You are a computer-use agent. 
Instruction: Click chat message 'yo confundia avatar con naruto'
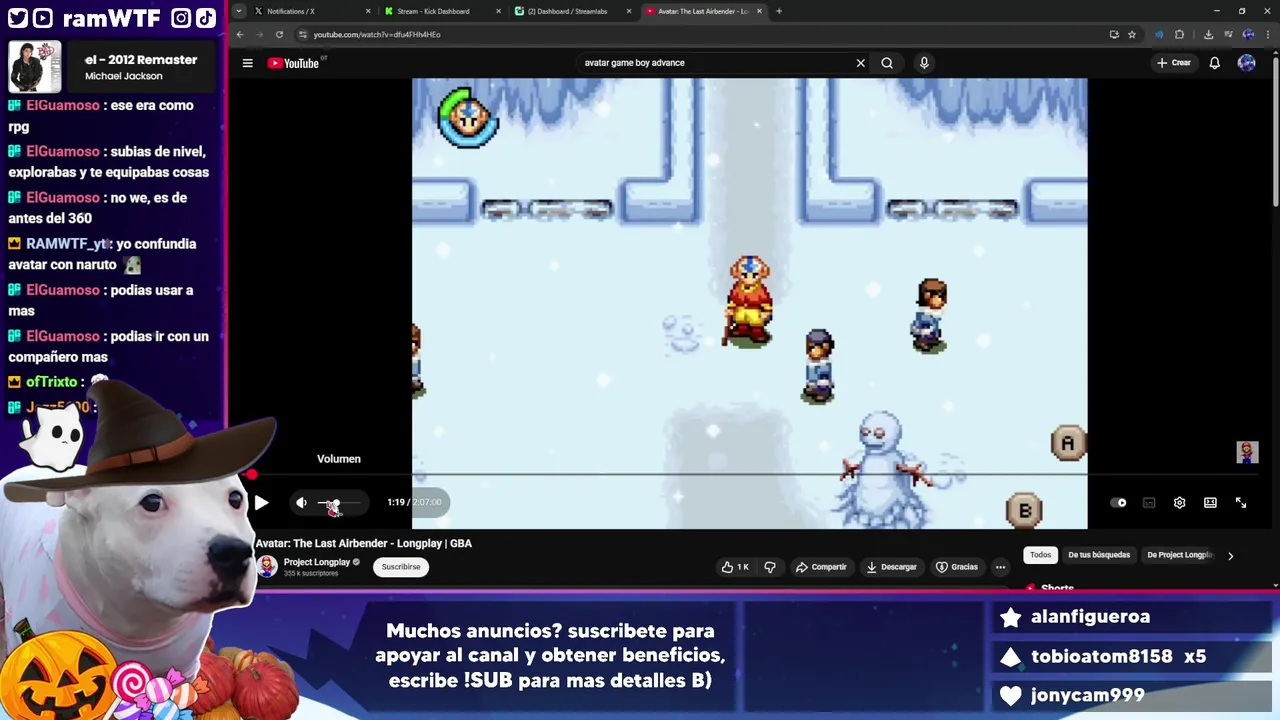[104, 254]
